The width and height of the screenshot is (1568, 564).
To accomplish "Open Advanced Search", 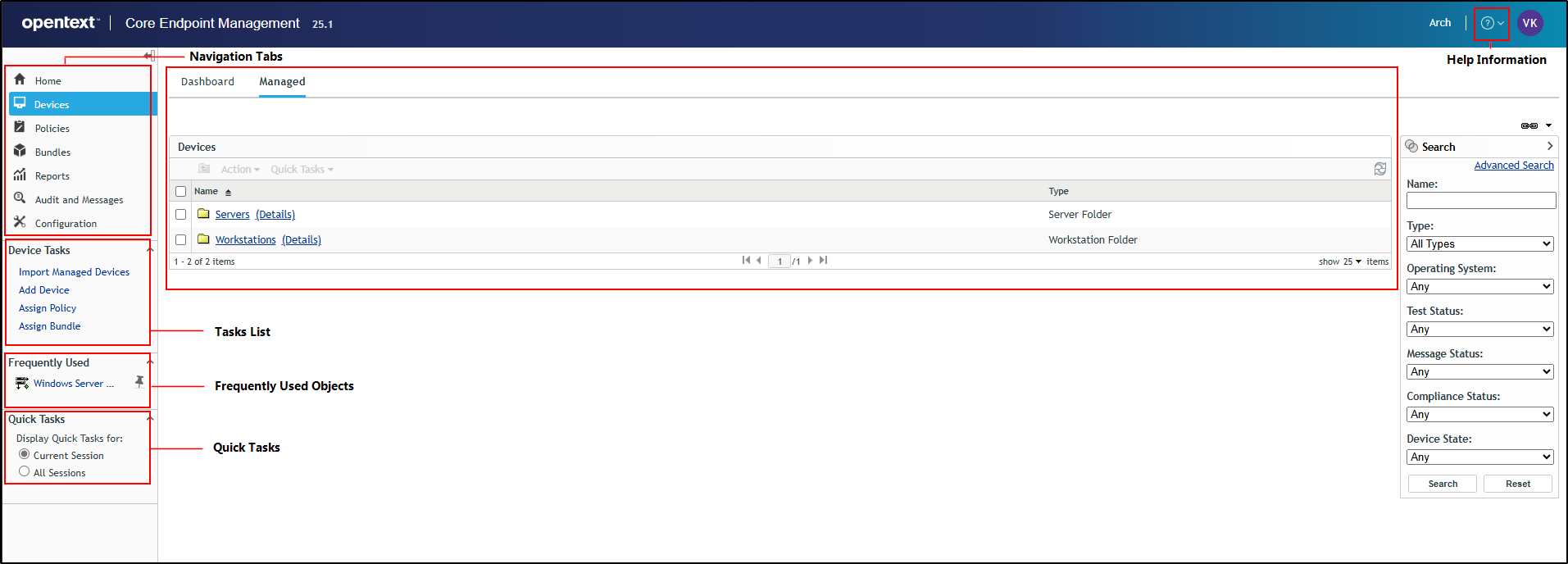I will pyautogui.click(x=1514, y=165).
